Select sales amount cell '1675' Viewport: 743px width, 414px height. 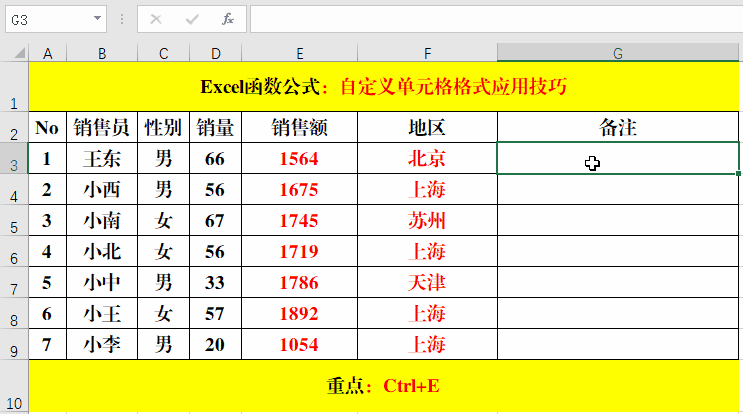click(299, 189)
